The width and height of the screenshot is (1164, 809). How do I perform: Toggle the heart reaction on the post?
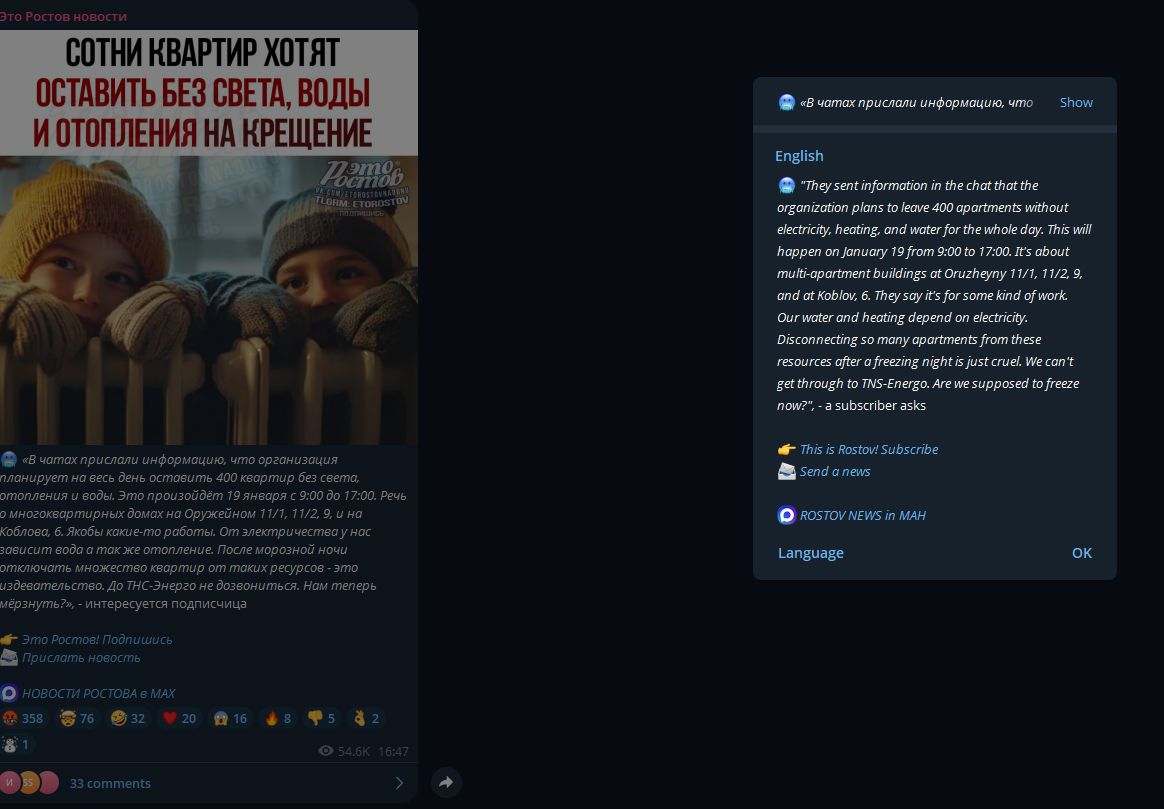[179, 718]
